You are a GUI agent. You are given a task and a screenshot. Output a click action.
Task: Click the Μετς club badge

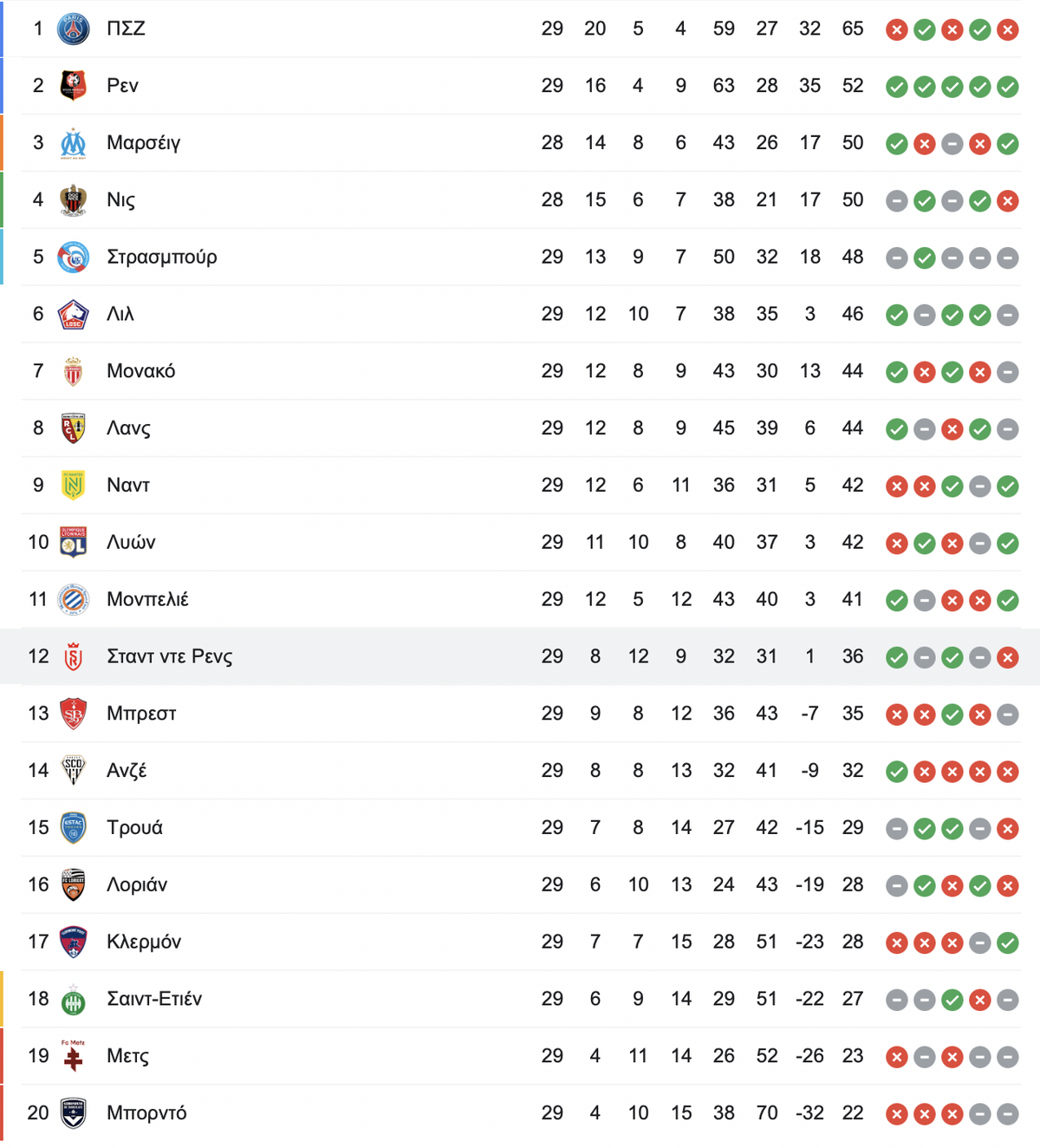point(73,1055)
